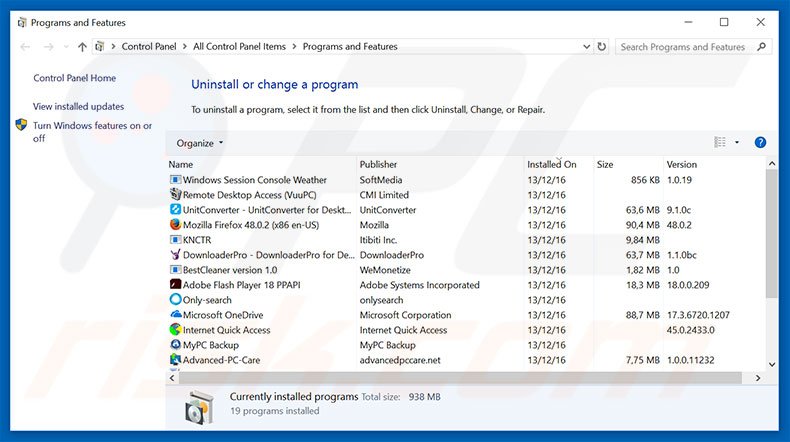This screenshot has width=790, height=442.
Task: Expand chevron before Control Panel breadcrumb
Action: 113,46
